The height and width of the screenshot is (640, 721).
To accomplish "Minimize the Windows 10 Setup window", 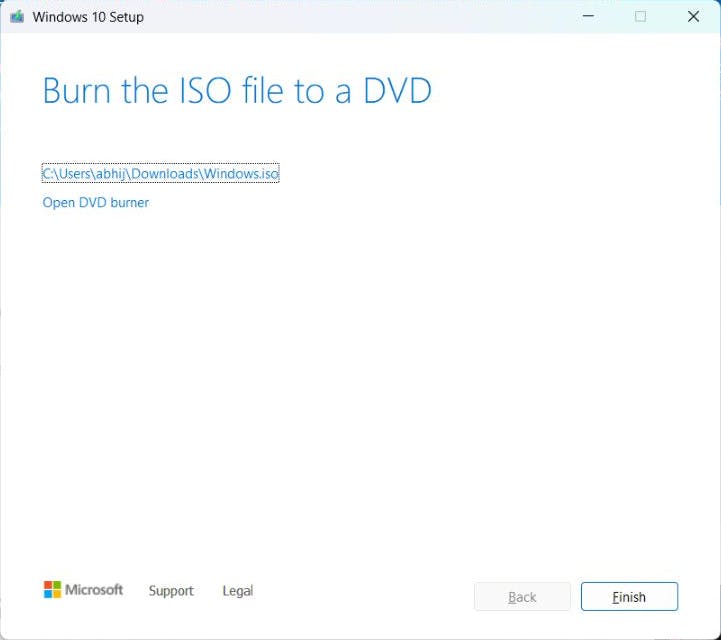I will 588,16.
